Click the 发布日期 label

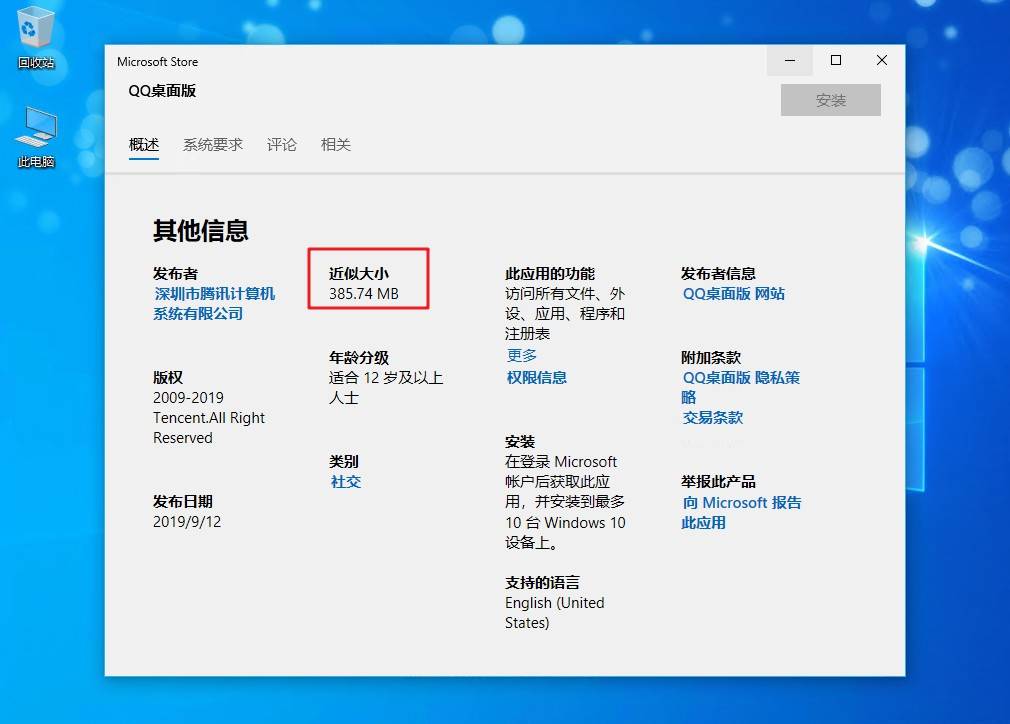tap(183, 501)
